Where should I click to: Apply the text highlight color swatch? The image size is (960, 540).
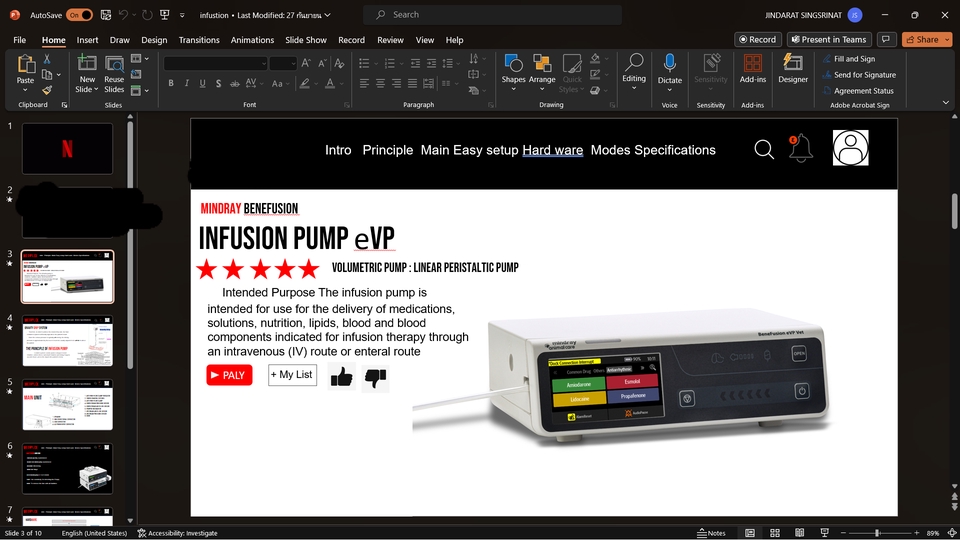[304, 83]
